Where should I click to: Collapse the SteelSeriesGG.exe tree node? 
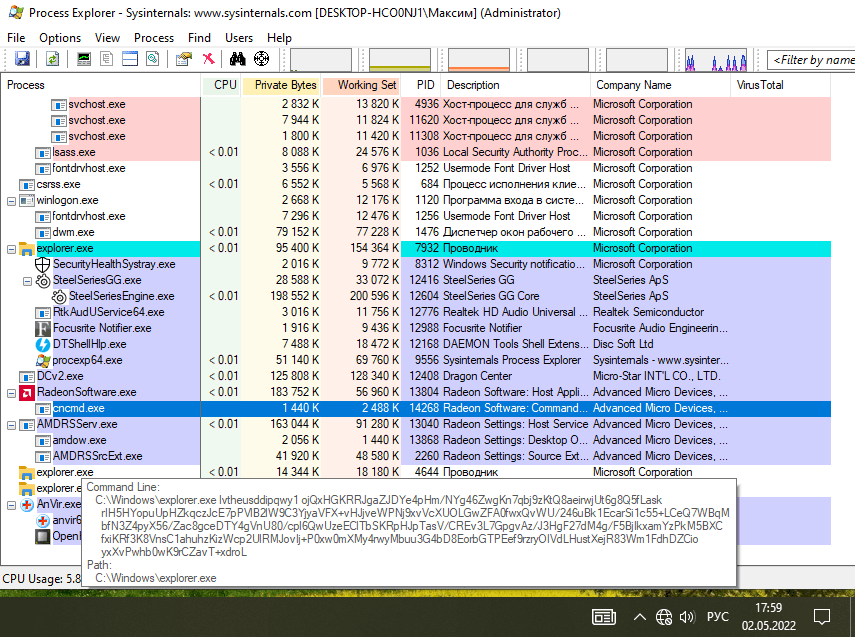coord(28,280)
